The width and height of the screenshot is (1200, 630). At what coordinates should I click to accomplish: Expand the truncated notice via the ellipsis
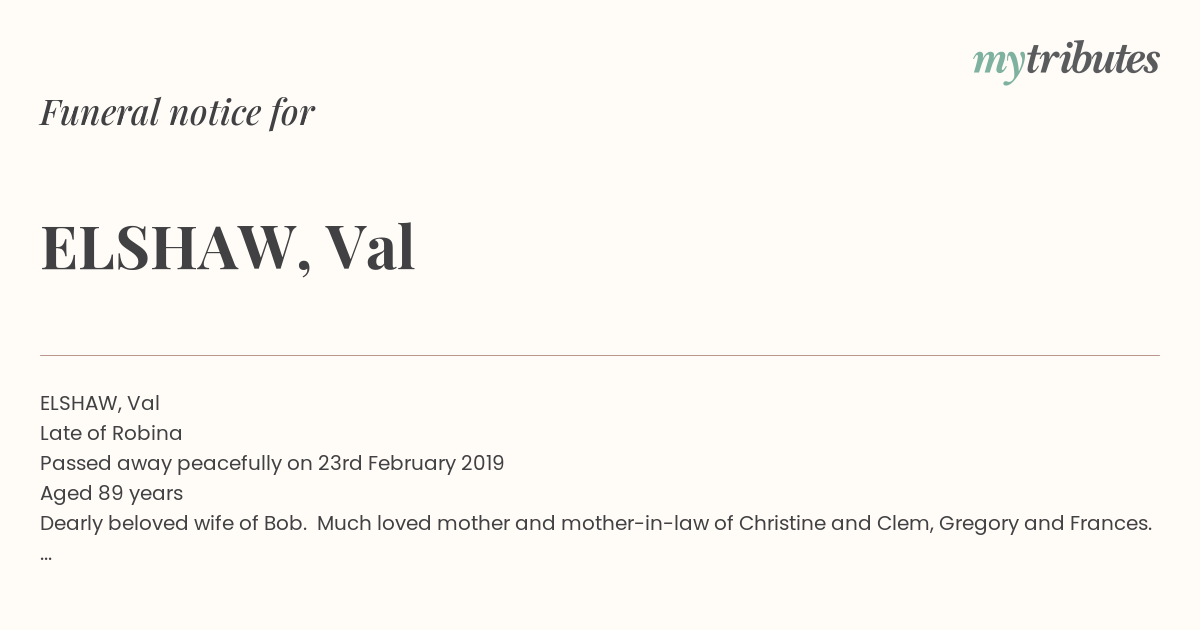pos(46,556)
